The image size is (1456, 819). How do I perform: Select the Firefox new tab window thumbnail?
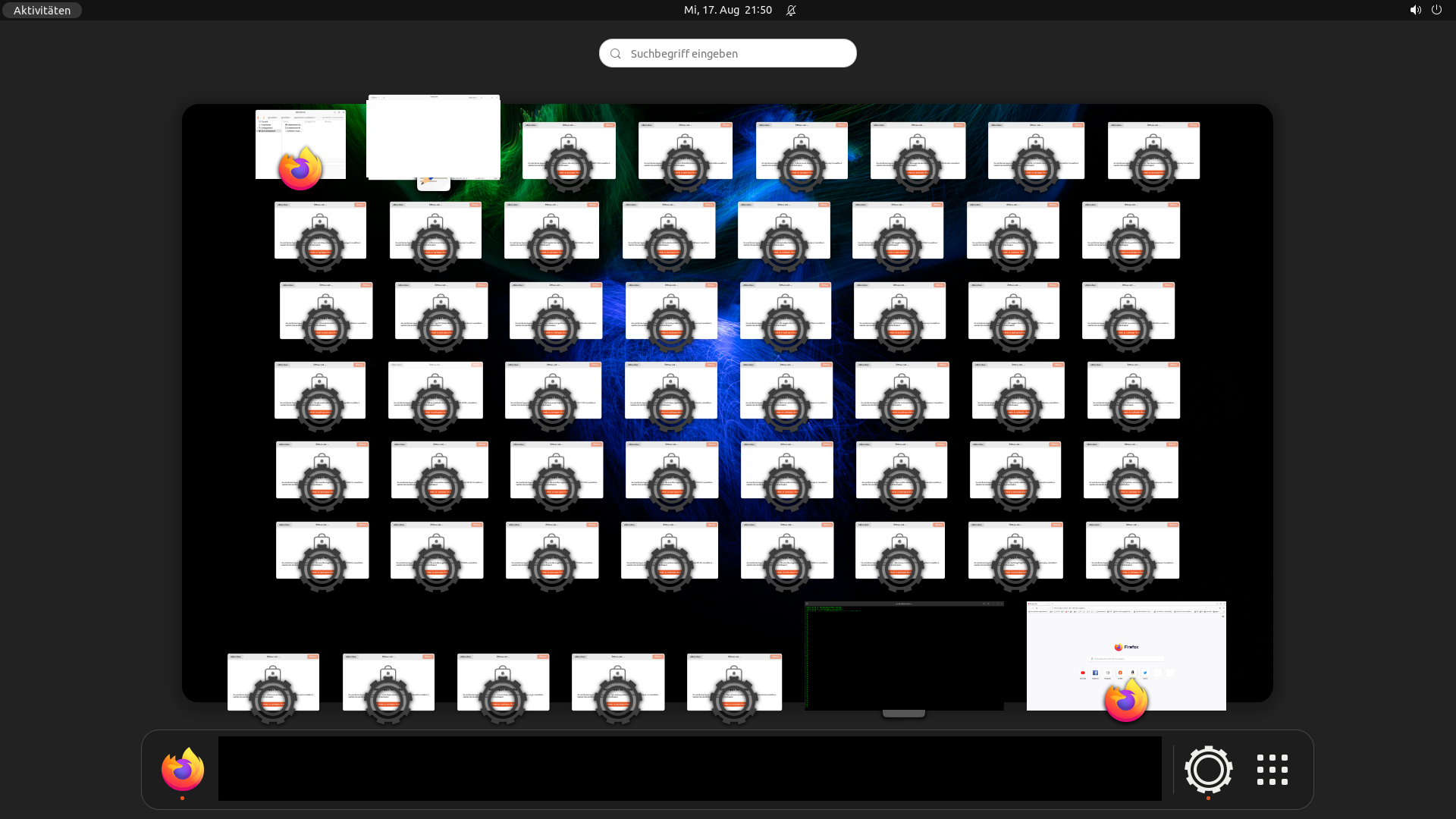pos(1125,645)
